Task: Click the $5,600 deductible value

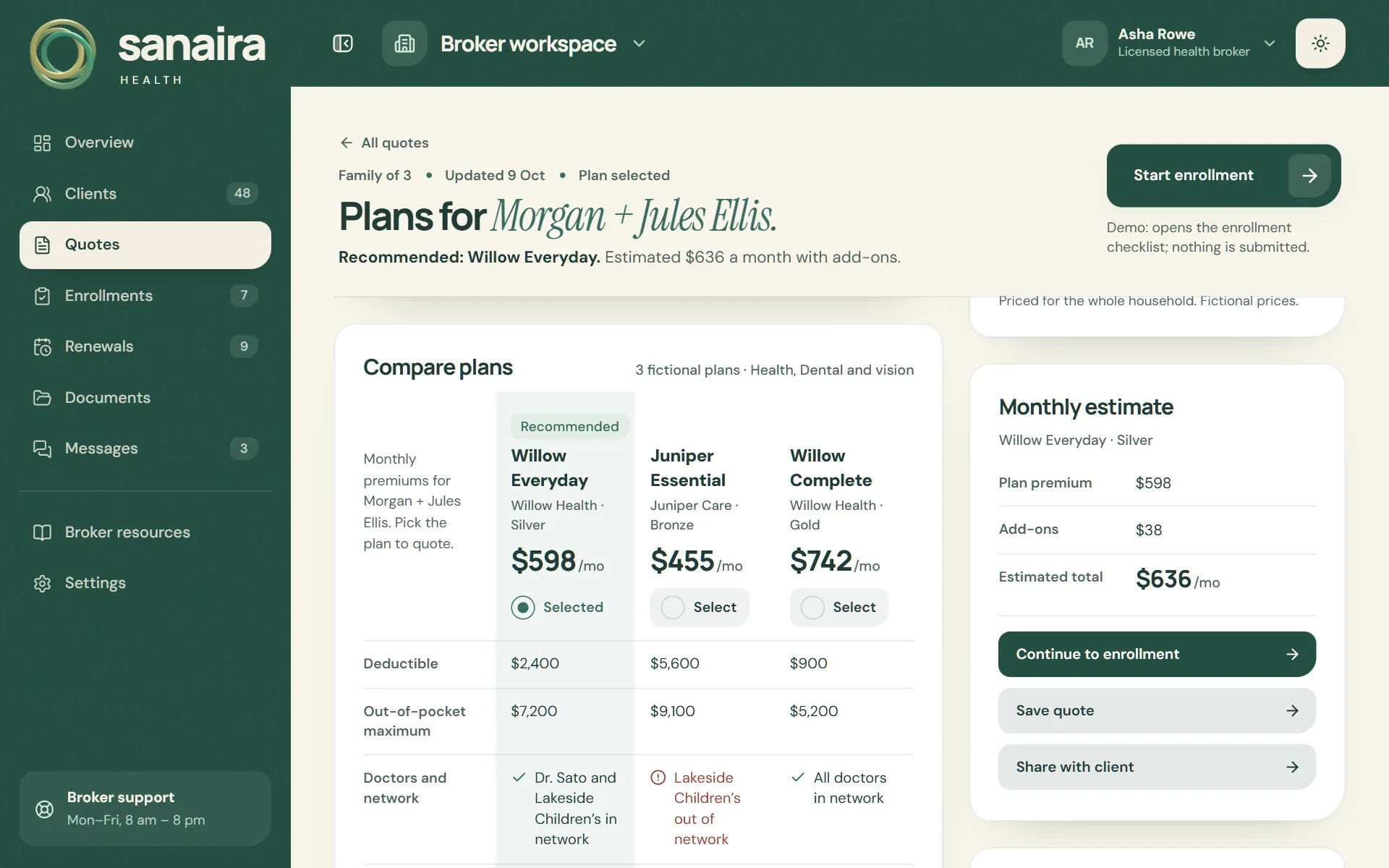Action: (x=674, y=663)
